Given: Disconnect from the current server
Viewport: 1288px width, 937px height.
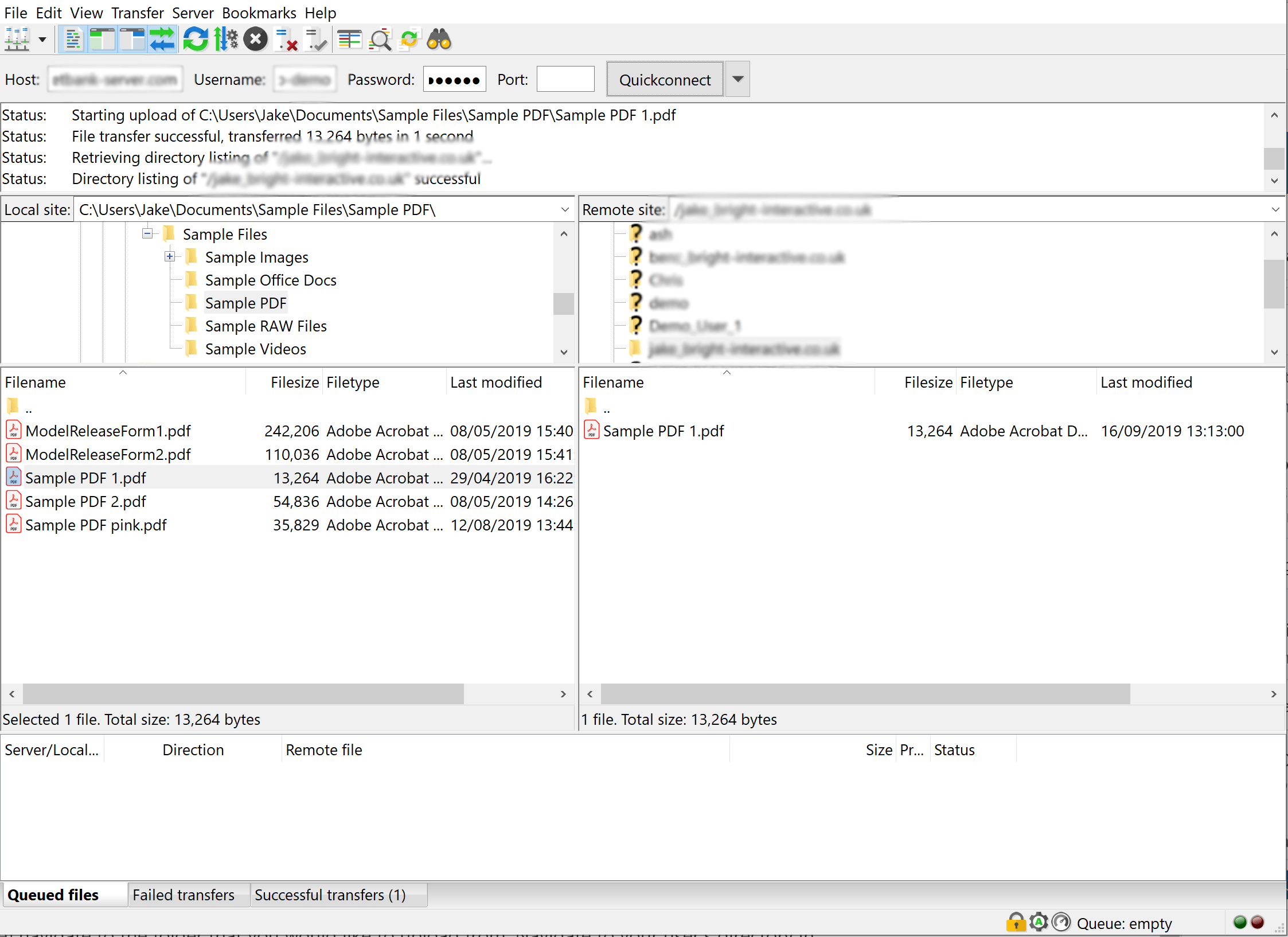Looking at the screenshot, I should (286, 40).
